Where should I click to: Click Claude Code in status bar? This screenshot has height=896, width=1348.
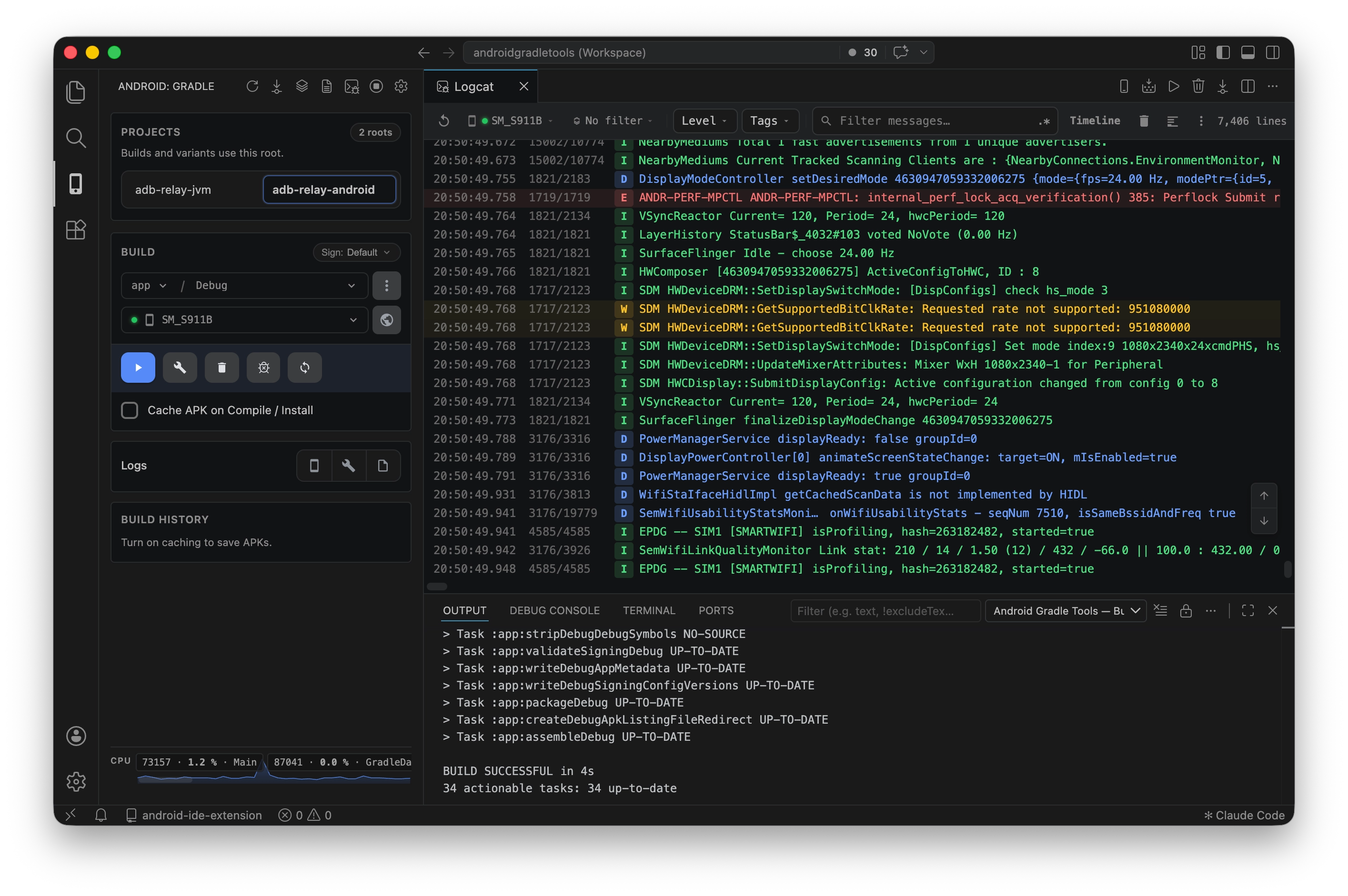[x=1244, y=816]
